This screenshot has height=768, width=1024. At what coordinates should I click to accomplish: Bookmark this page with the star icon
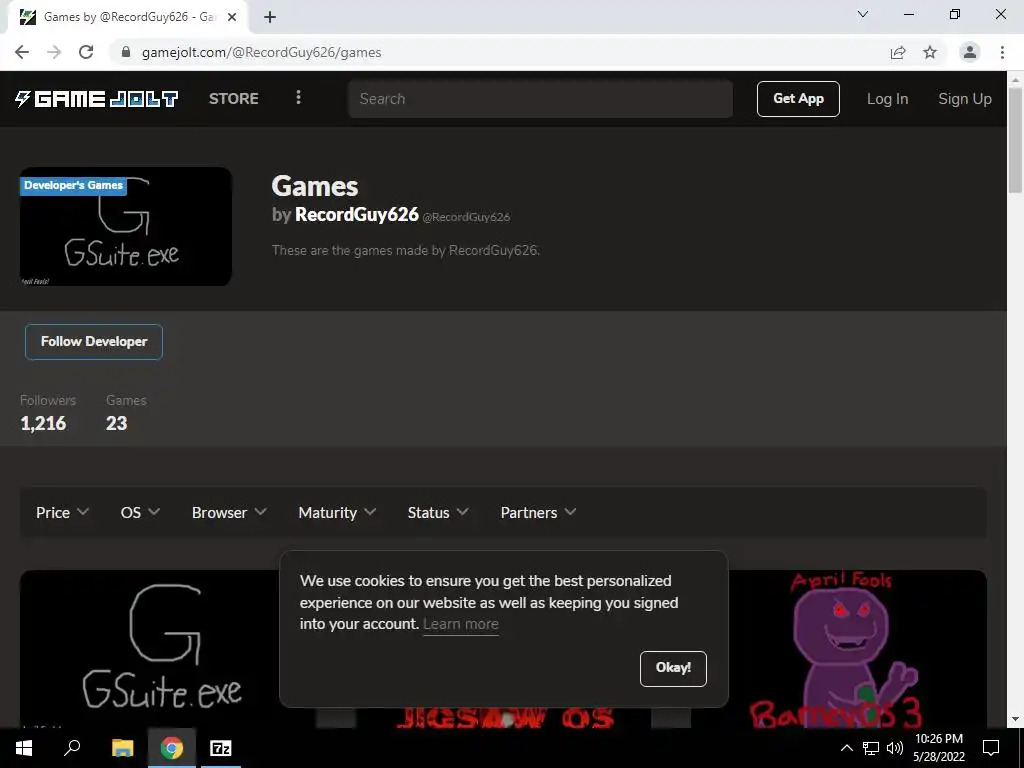click(930, 52)
